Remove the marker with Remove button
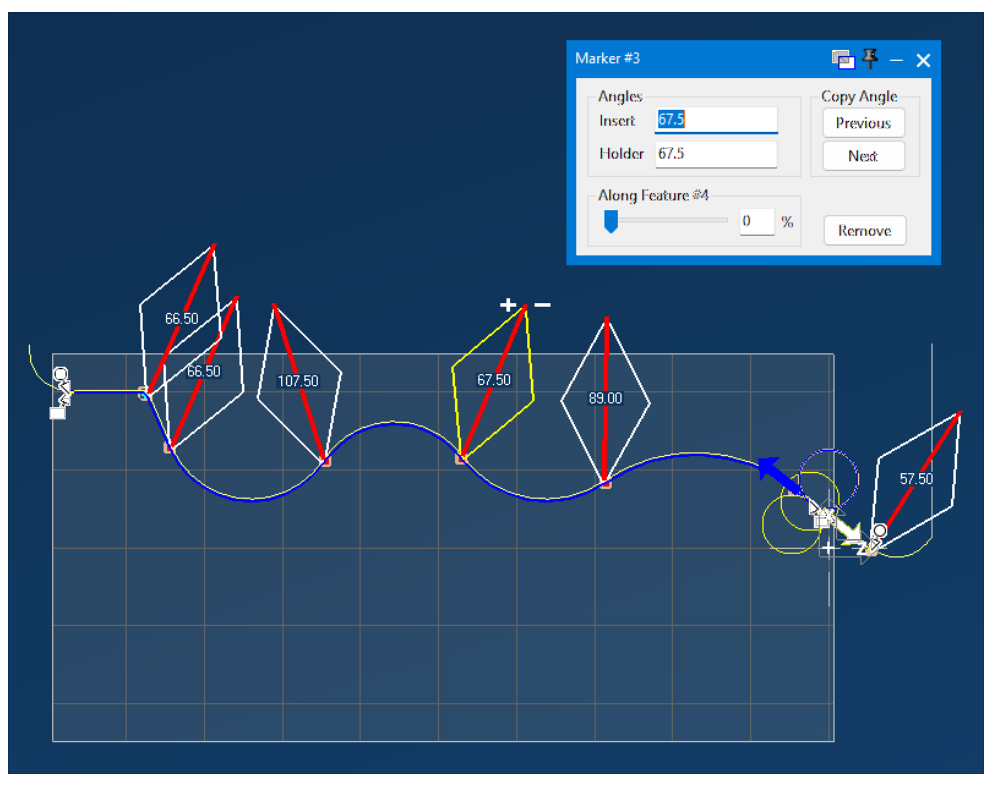The image size is (990, 785). tap(864, 230)
